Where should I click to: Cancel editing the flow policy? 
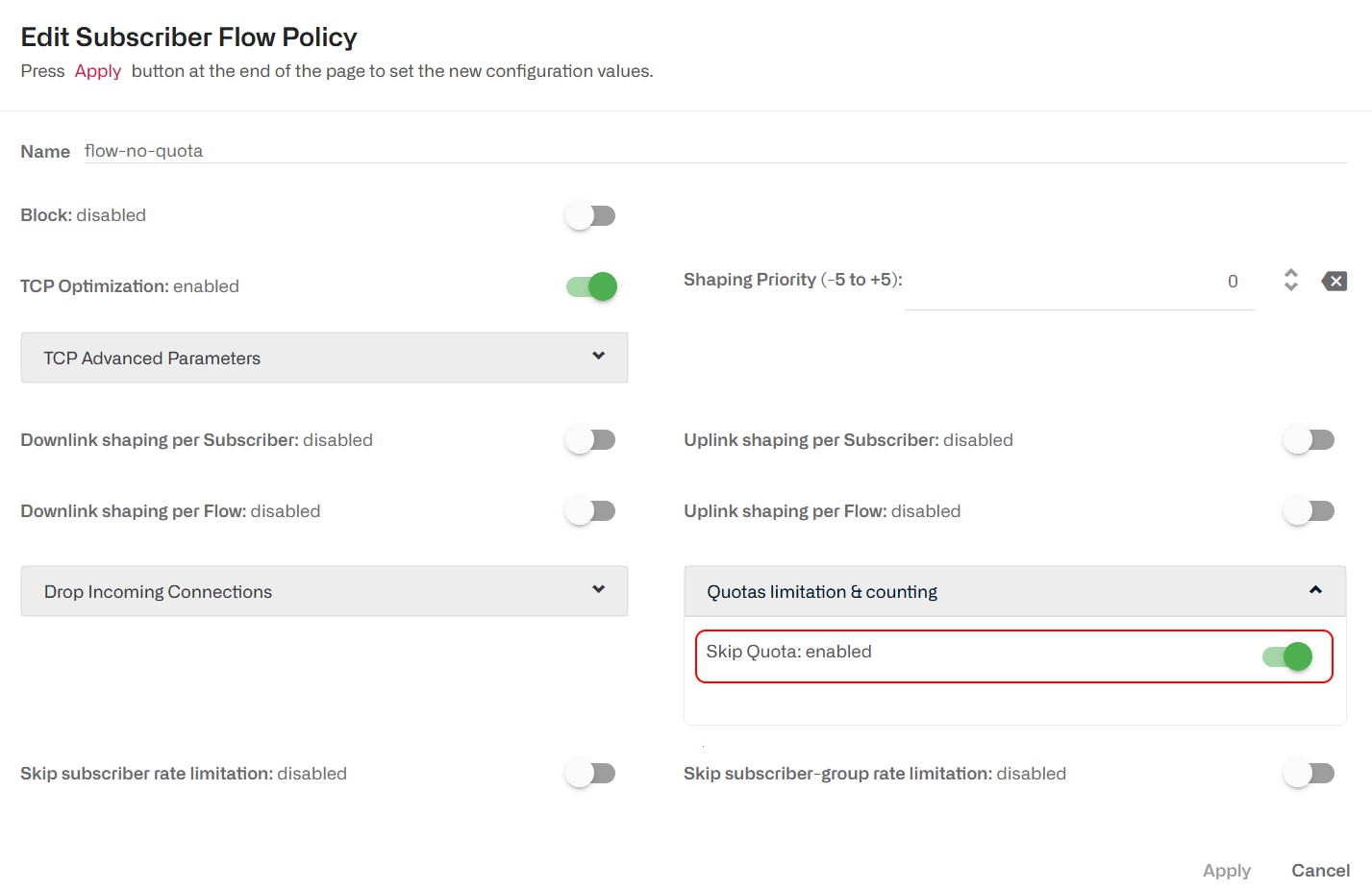point(1320,871)
